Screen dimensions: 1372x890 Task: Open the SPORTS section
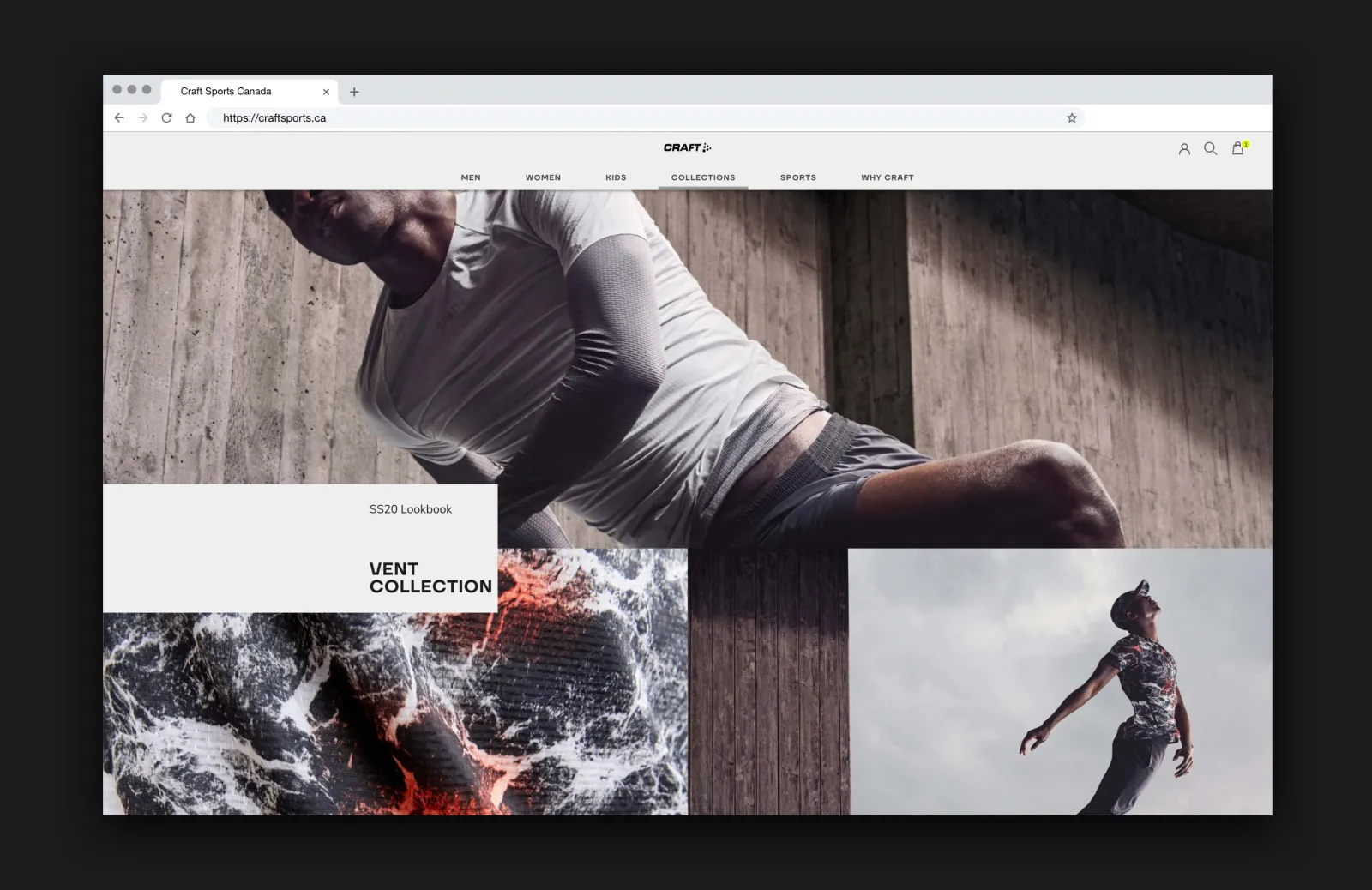(797, 177)
